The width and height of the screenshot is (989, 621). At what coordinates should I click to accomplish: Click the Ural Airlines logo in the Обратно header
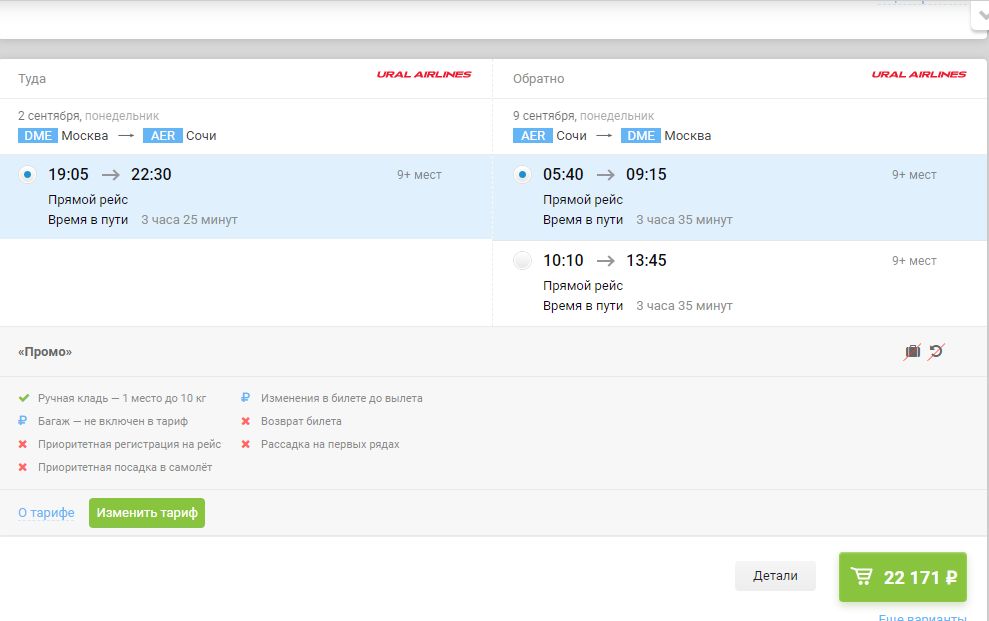click(919, 75)
